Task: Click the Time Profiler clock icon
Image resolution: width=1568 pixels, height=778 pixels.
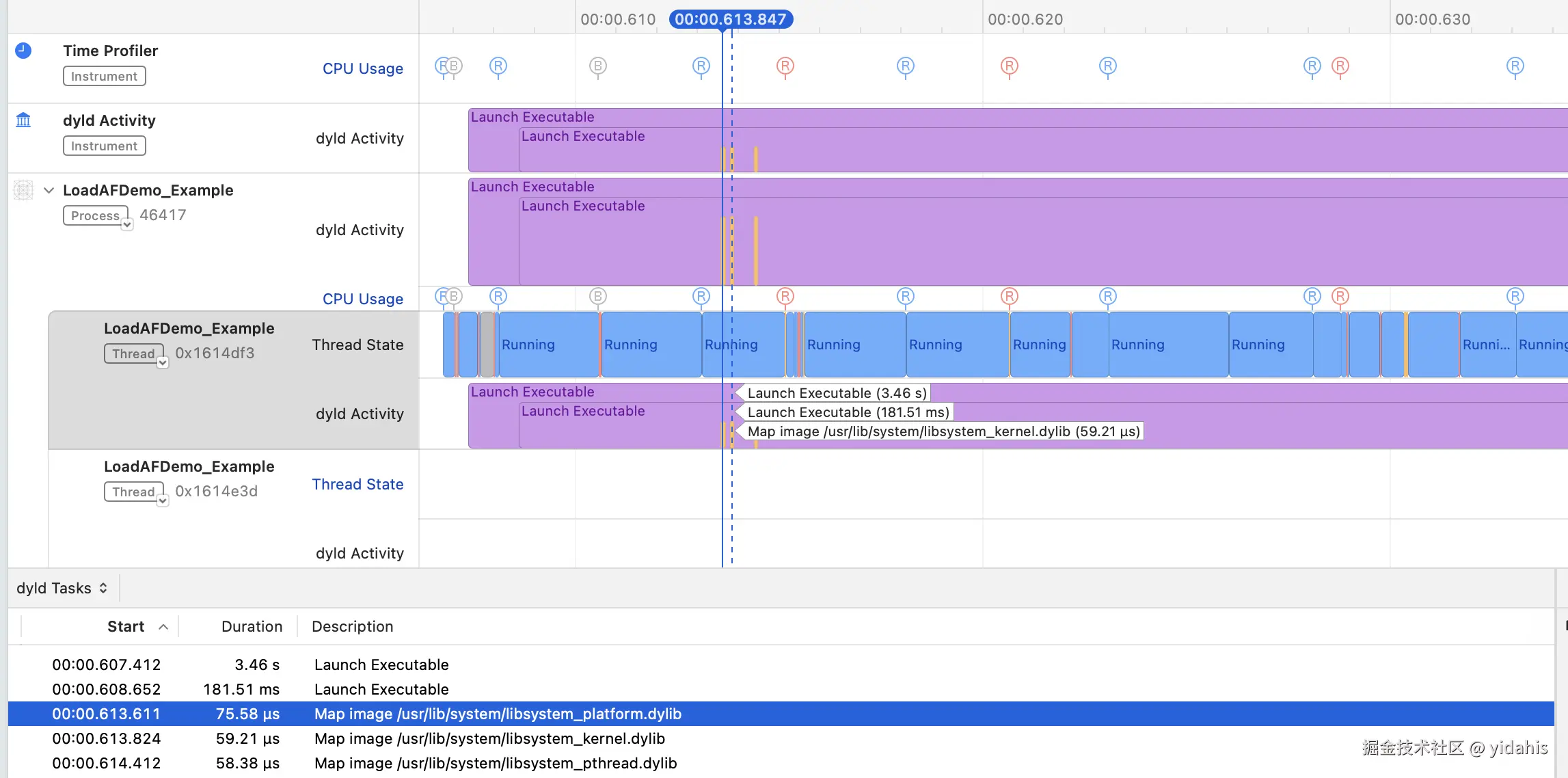Action: pos(23,51)
